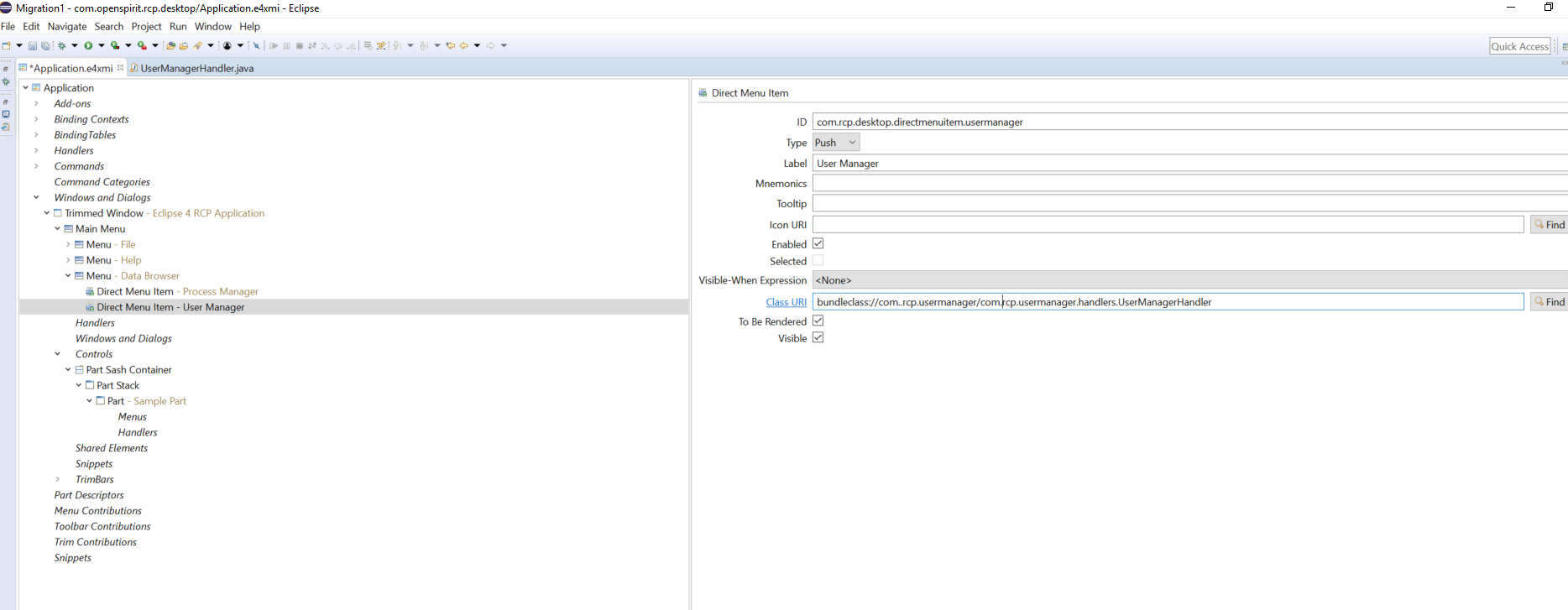Click the Step Over icon
The width and height of the screenshot is (1568, 610).
(338, 45)
